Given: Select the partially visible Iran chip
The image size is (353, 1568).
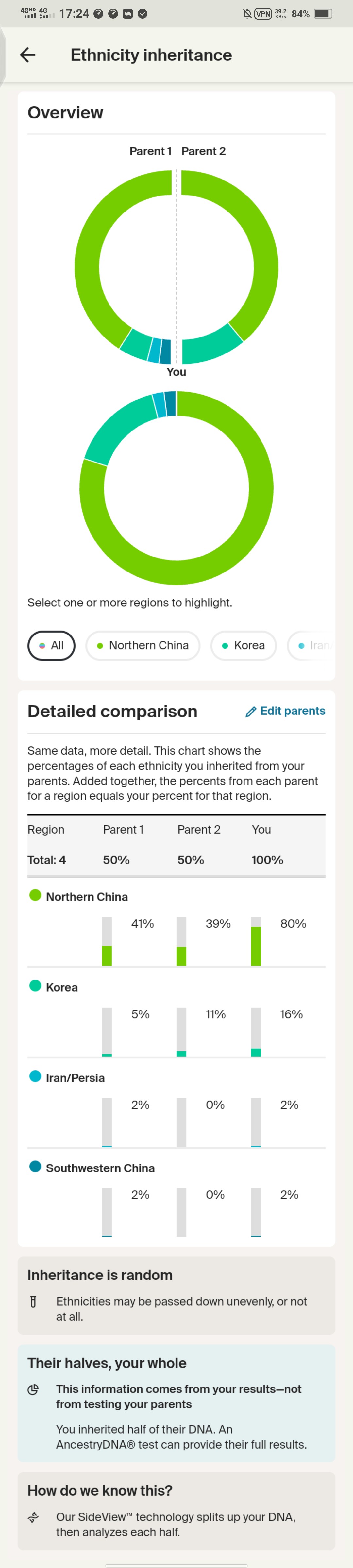Looking at the screenshot, I should (311, 645).
